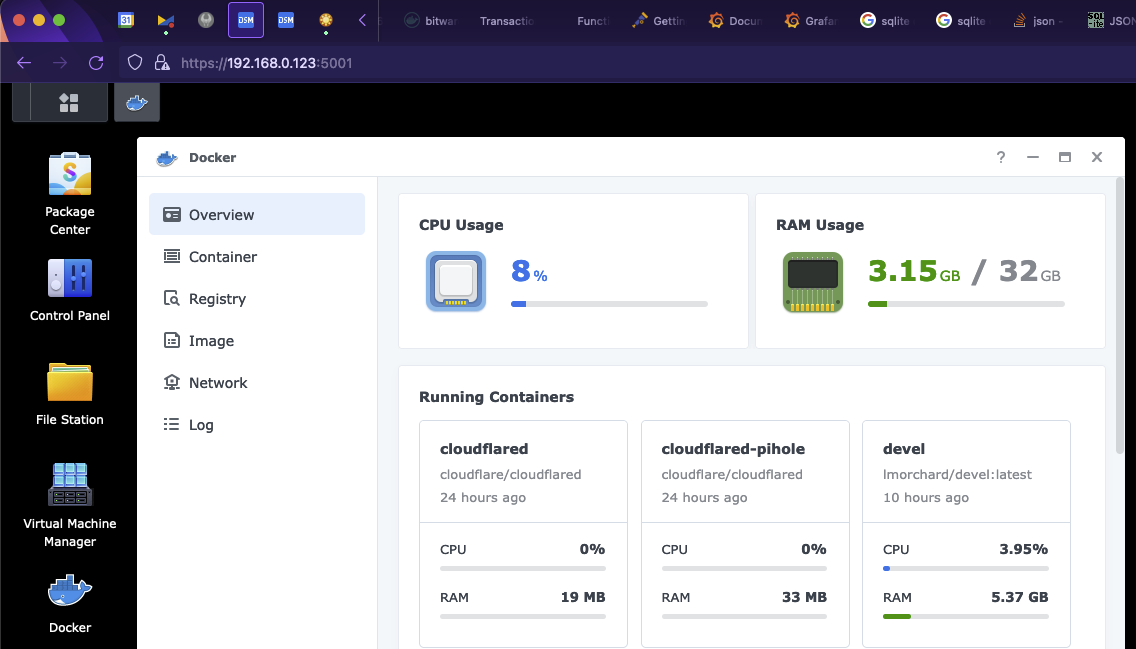Go to the Registry section
The height and width of the screenshot is (649, 1136).
pos(256,298)
